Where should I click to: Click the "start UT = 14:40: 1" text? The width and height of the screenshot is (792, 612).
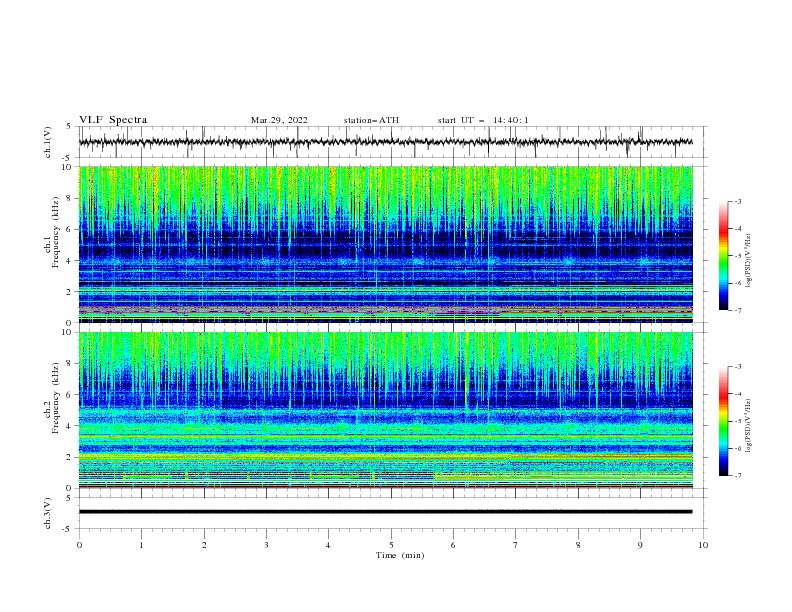(482, 120)
